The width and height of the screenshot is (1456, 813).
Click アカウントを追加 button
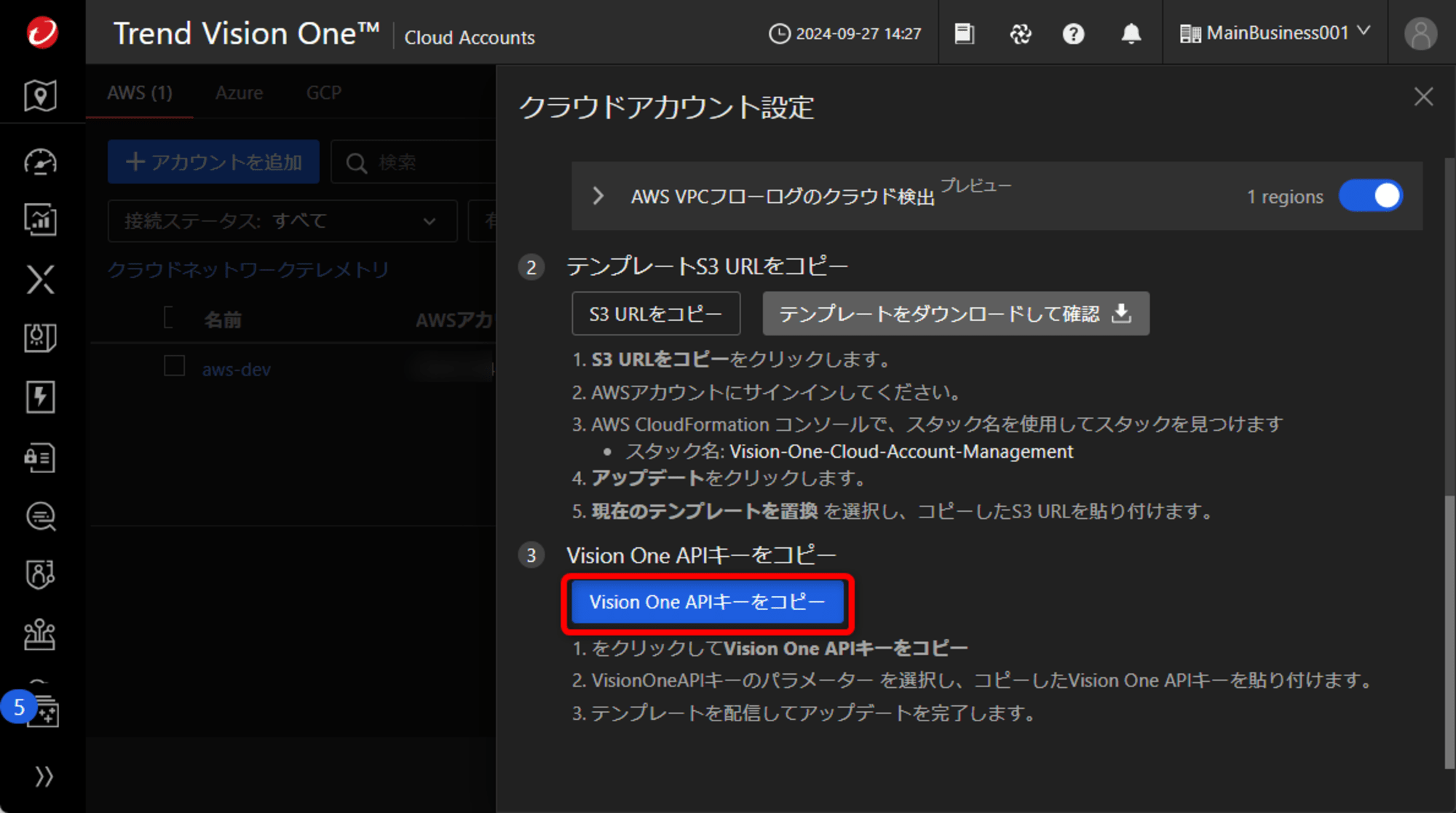(x=213, y=162)
